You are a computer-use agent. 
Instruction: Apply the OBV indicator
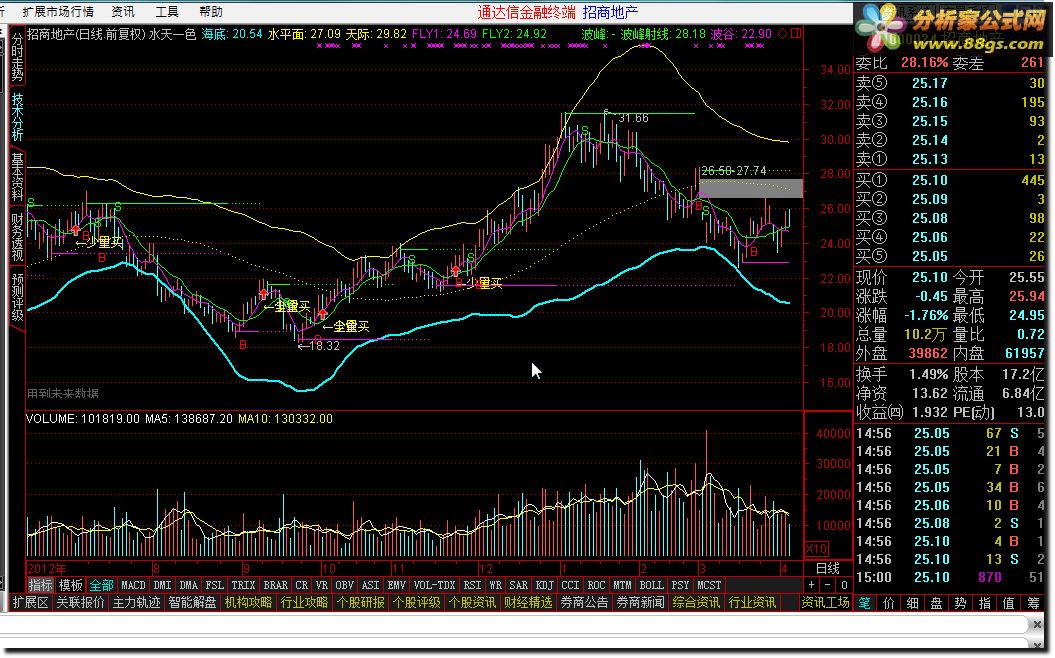tap(344, 585)
